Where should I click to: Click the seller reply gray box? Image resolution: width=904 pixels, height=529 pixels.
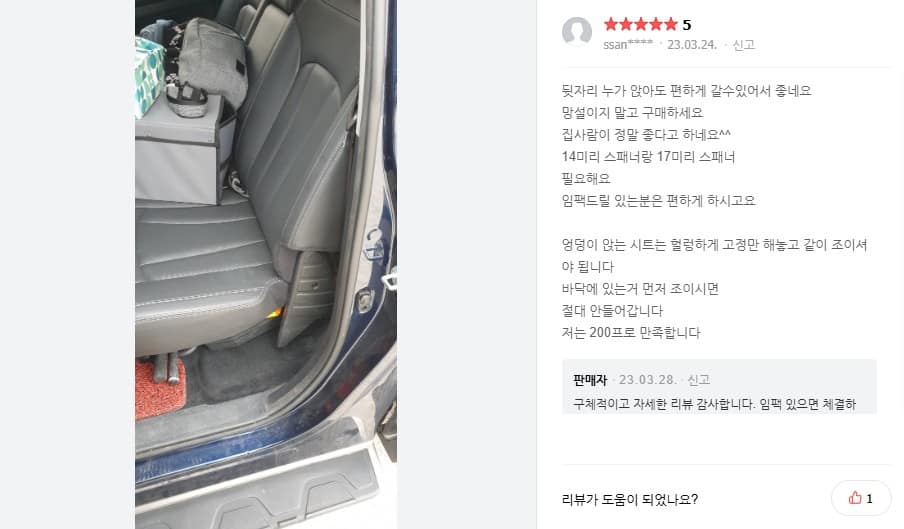(x=719, y=387)
